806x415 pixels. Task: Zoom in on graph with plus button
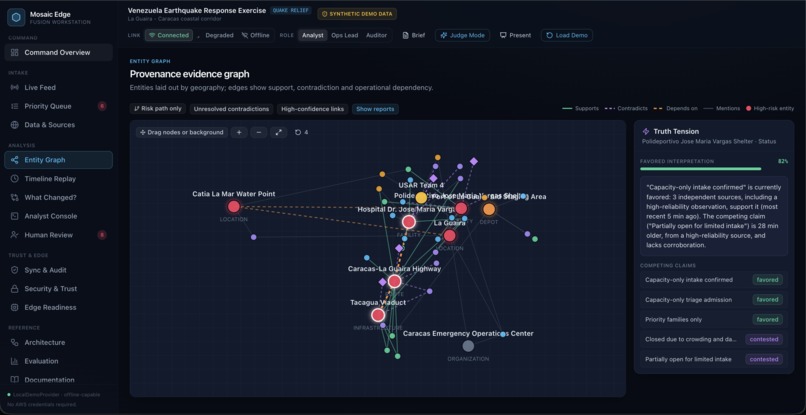239,133
